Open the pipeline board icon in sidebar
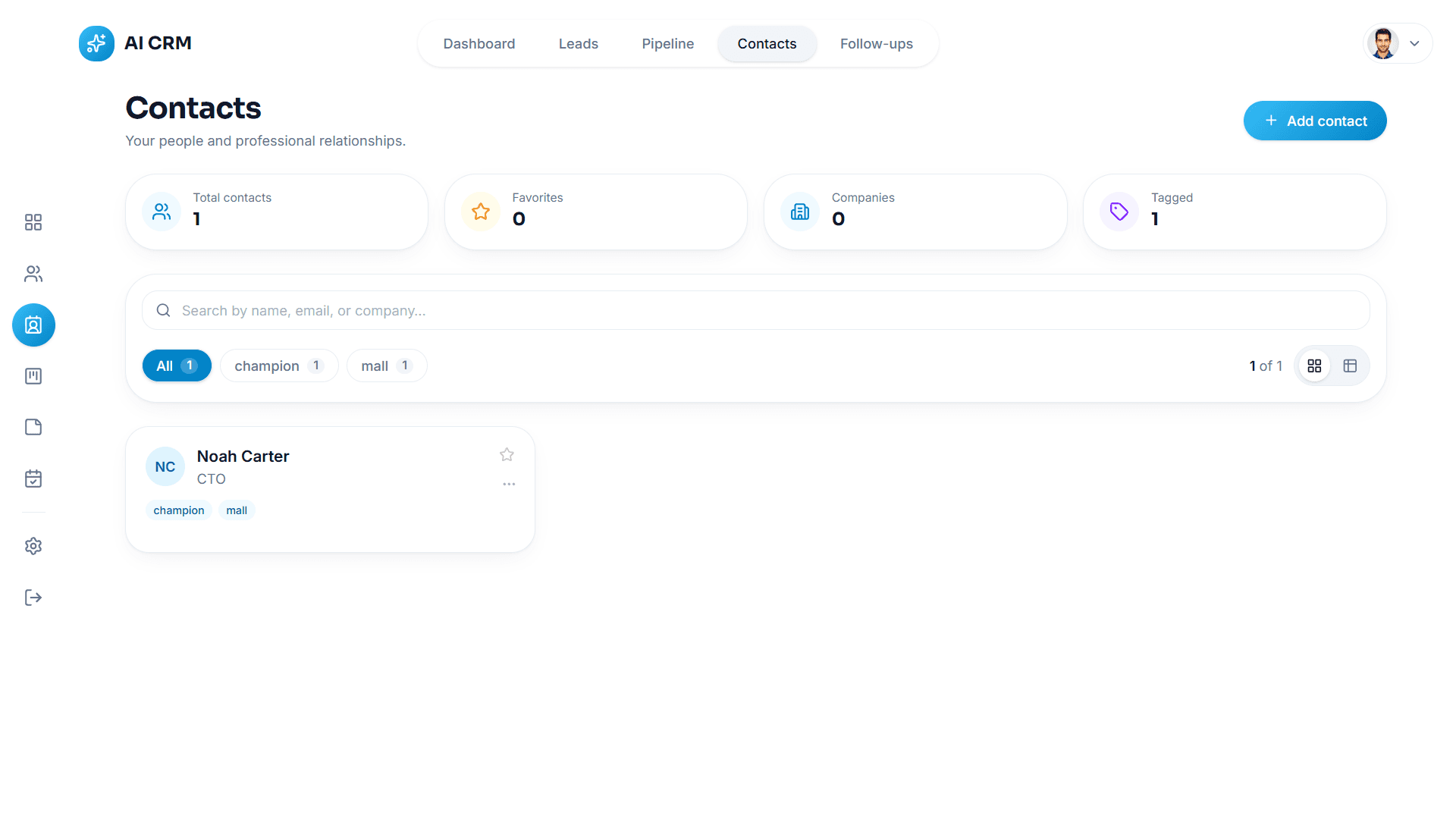This screenshot has width=1456, height=819. [33, 376]
